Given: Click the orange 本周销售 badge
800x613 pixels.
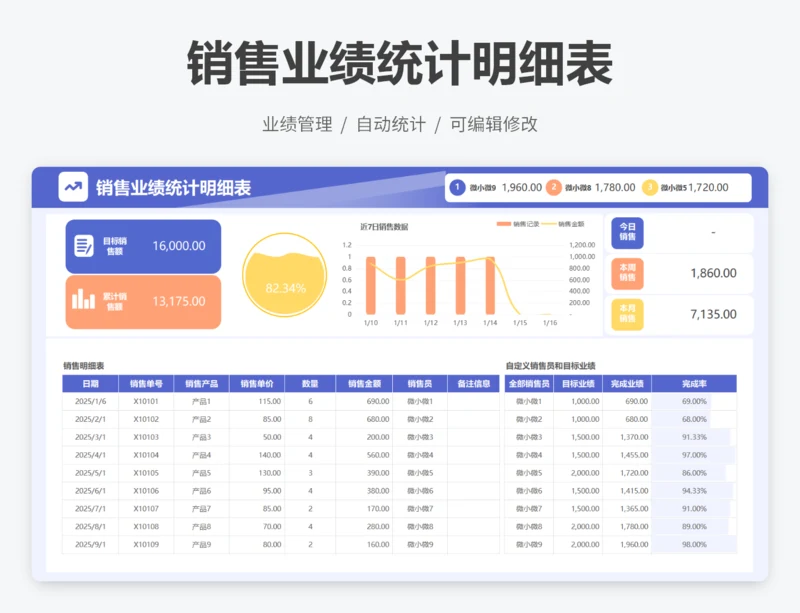Looking at the screenshot, I should click(x=628, y=274).
